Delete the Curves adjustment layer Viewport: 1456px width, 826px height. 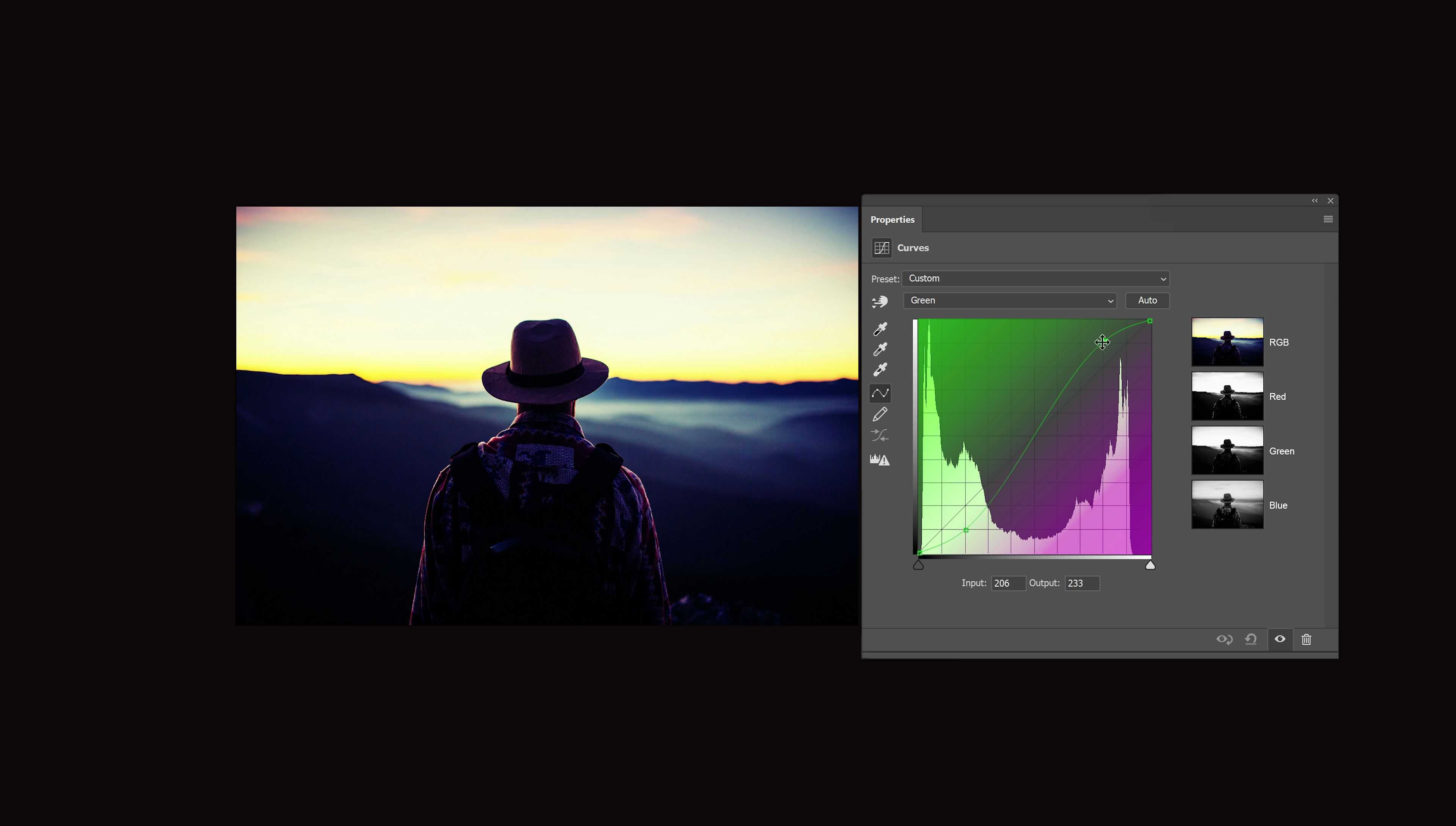tap(1306, 639)
